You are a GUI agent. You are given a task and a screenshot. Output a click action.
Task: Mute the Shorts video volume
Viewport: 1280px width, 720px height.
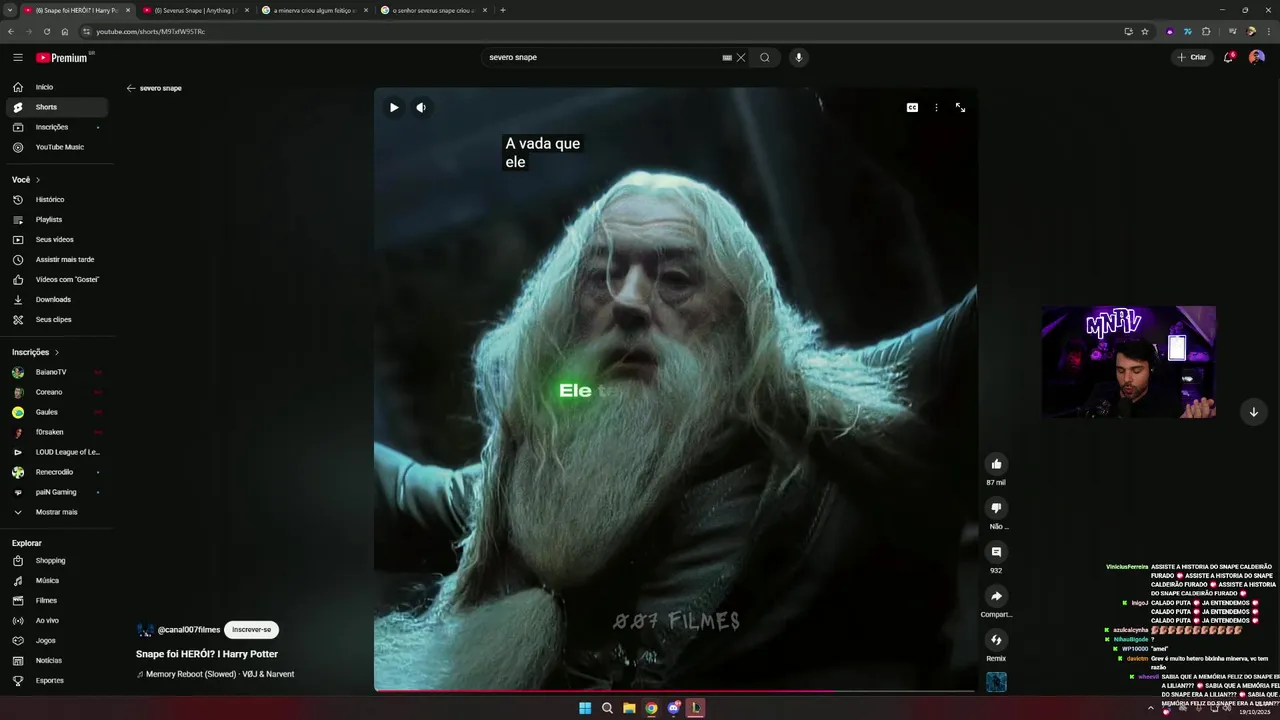pos(421,107)
